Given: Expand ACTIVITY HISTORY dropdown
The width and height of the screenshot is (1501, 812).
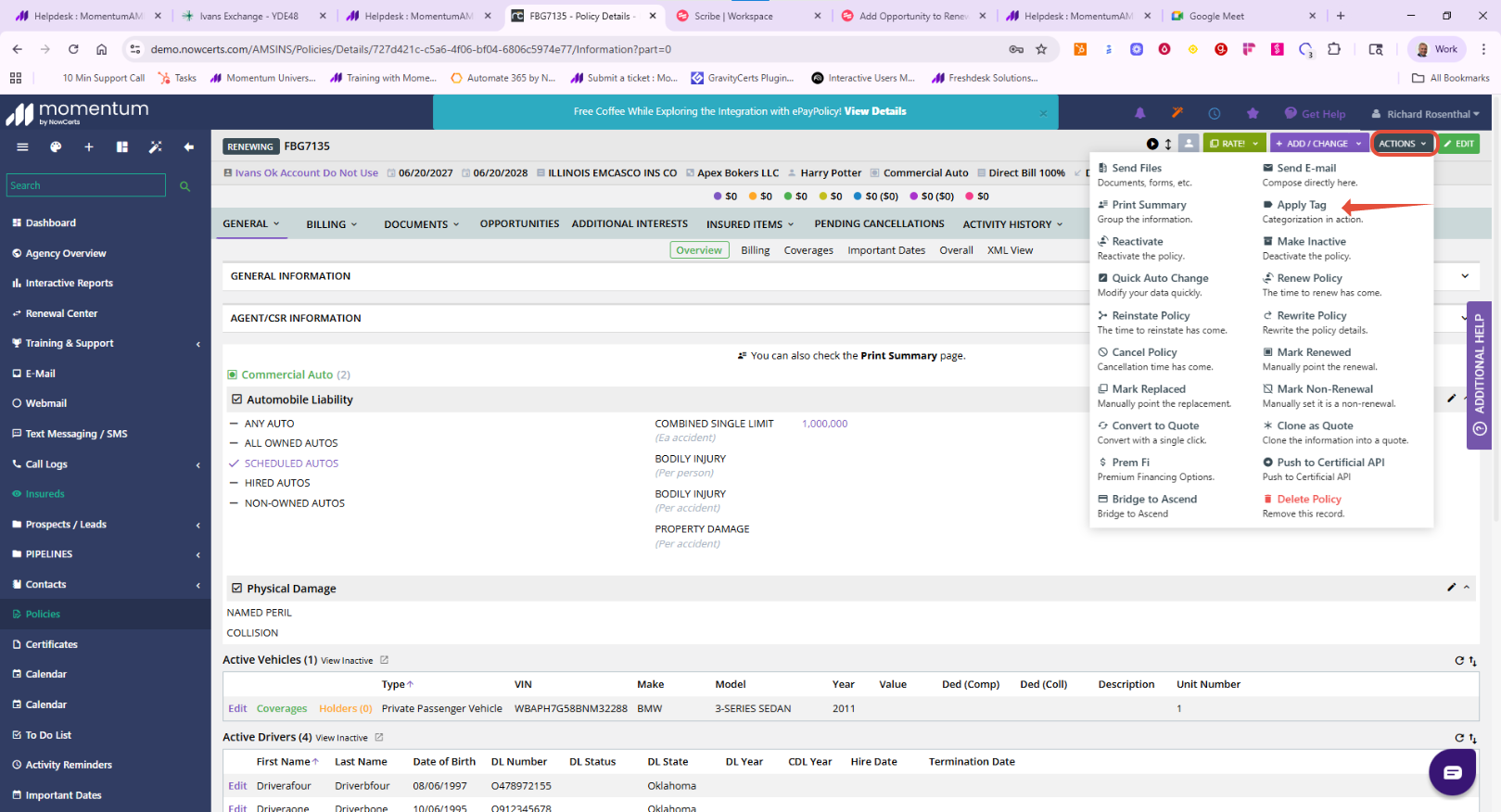Looking at the screenshot, I should coord(1012,224).
